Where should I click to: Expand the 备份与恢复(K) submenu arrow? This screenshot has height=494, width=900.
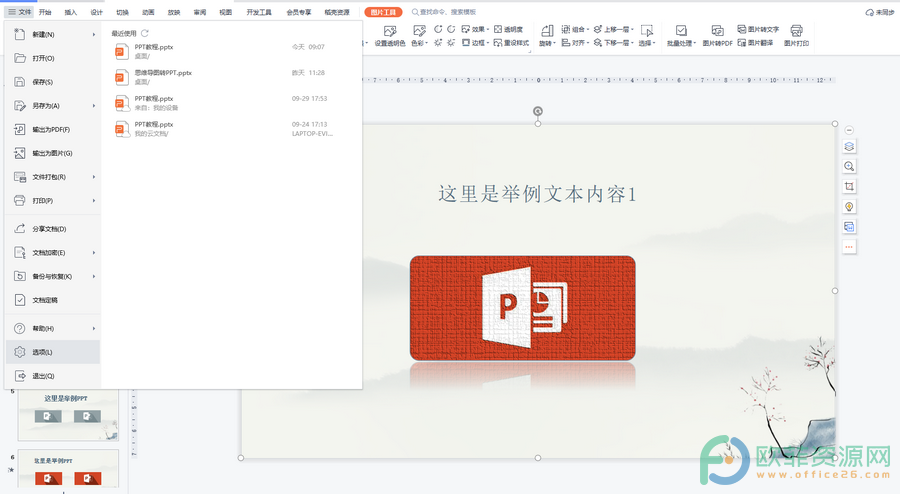click(94, 277)
